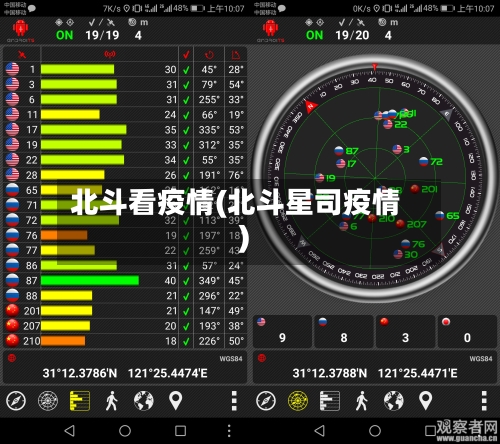Open location pin view in left screen
The height and width of the screenshot is (444, 500).
[175, 401]
